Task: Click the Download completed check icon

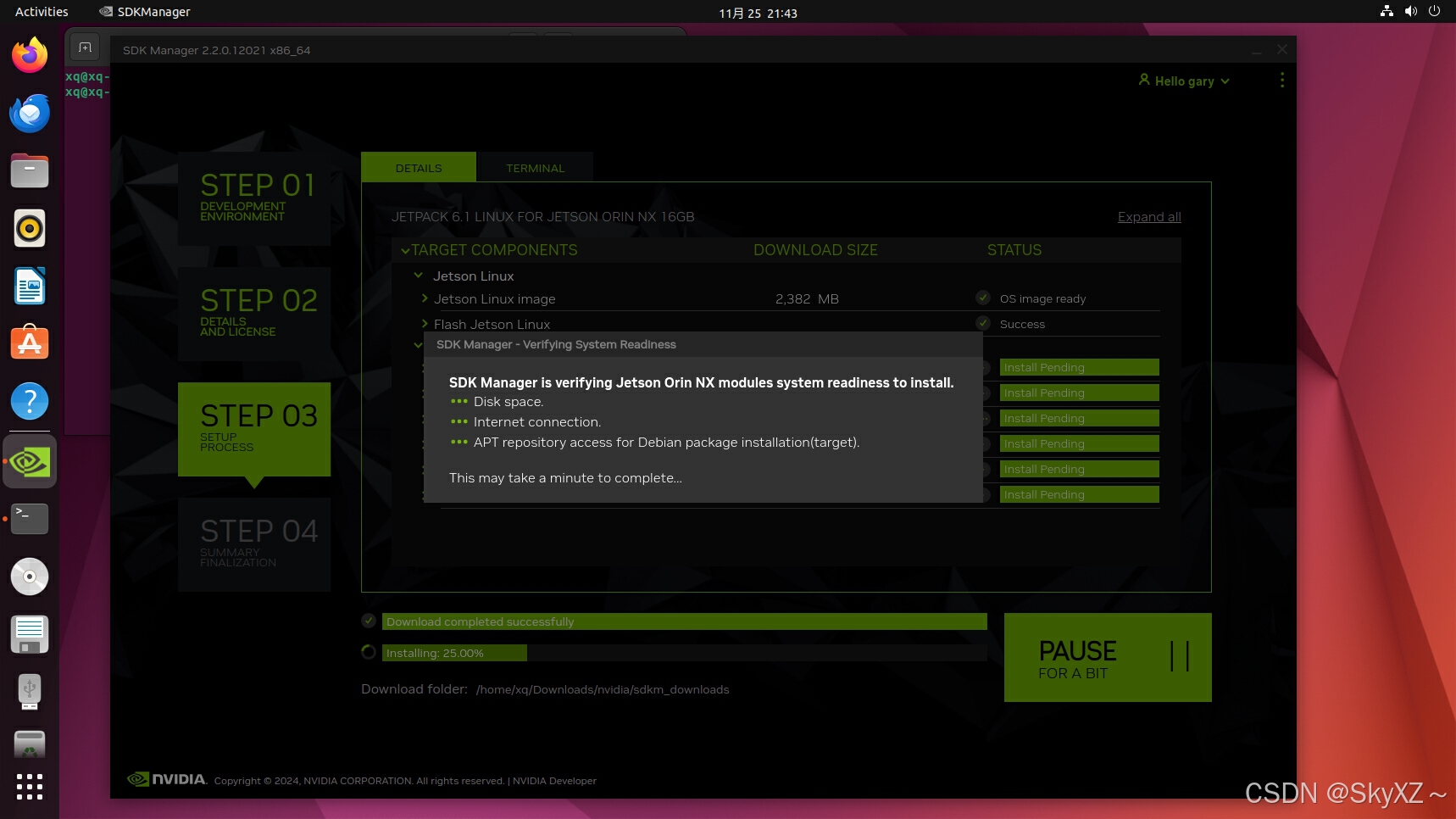Action: (x=369, y=621)
